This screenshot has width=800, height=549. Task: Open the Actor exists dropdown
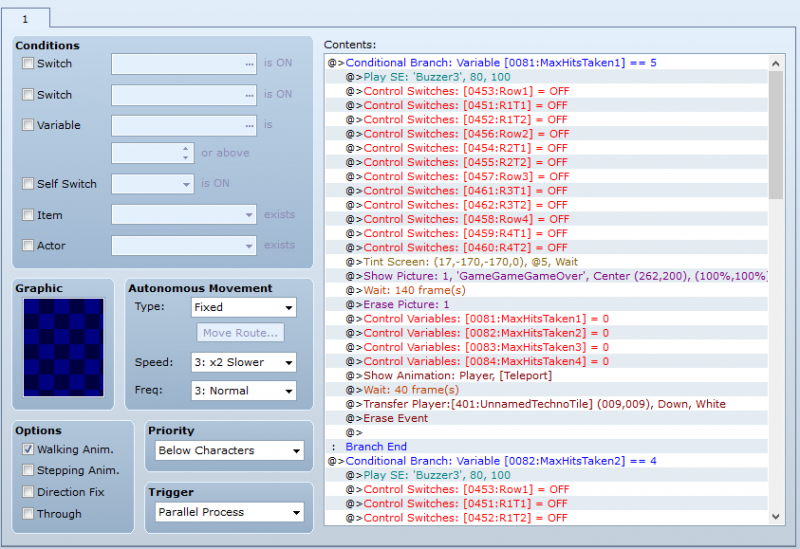coord(184,245)
